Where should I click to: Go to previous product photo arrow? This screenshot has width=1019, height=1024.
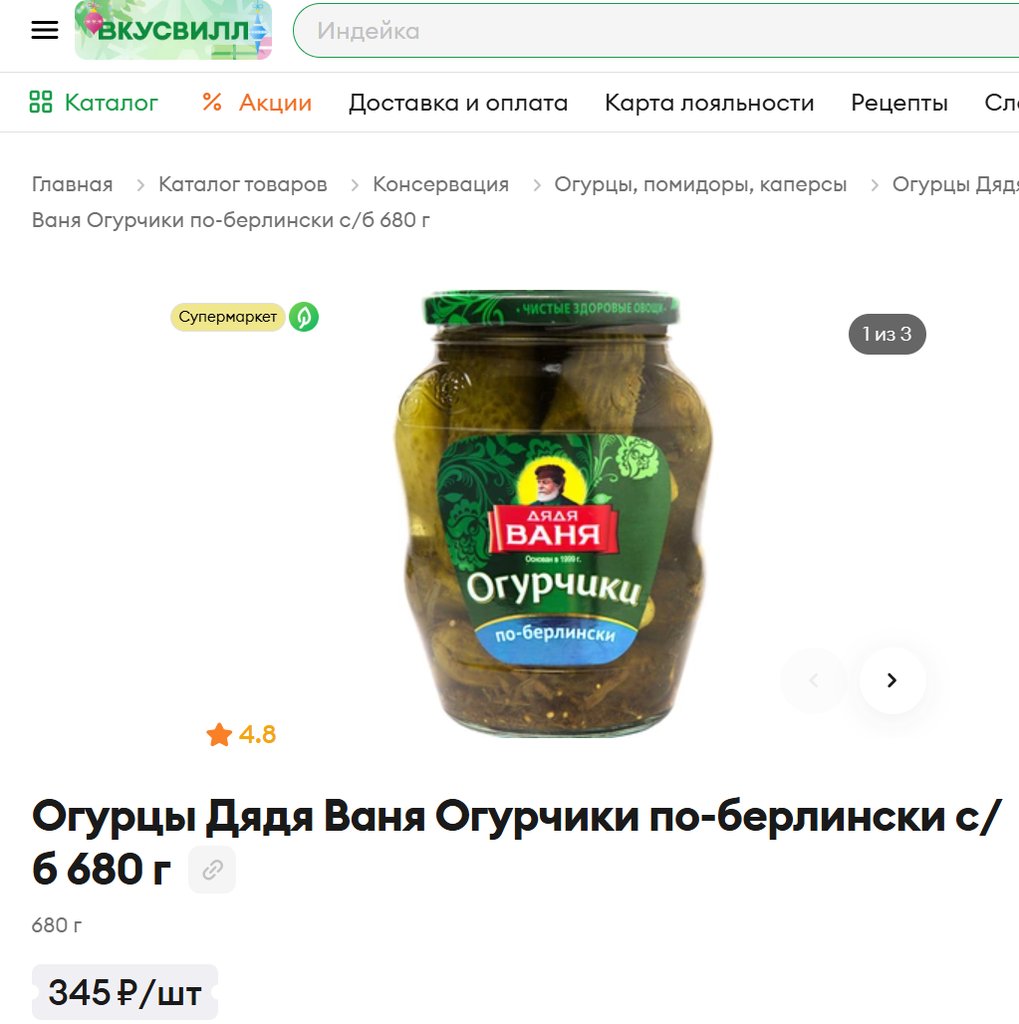tap(814, 680)
